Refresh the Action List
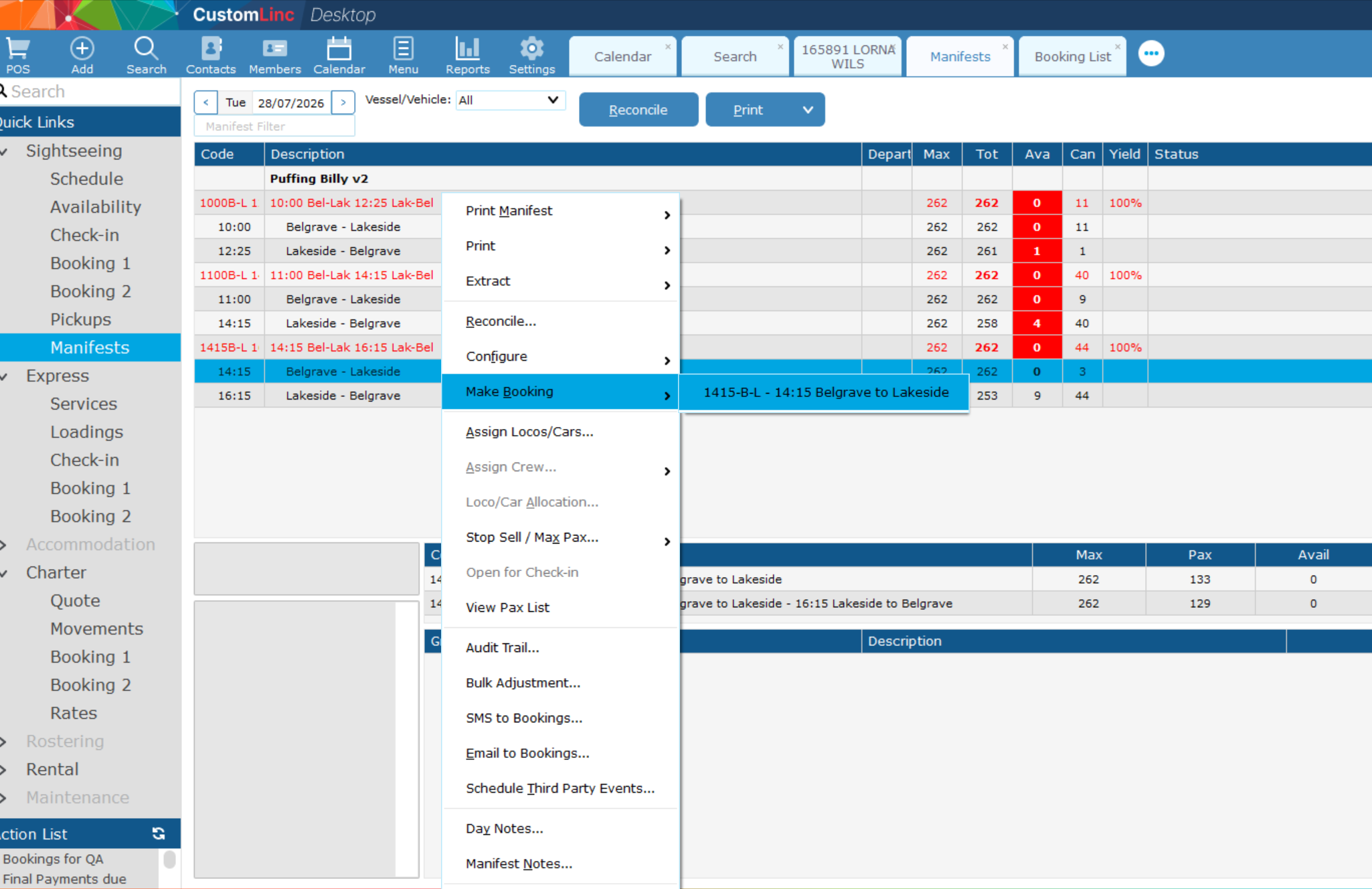Screen dimensions: 1372x889 pos(159,833)
